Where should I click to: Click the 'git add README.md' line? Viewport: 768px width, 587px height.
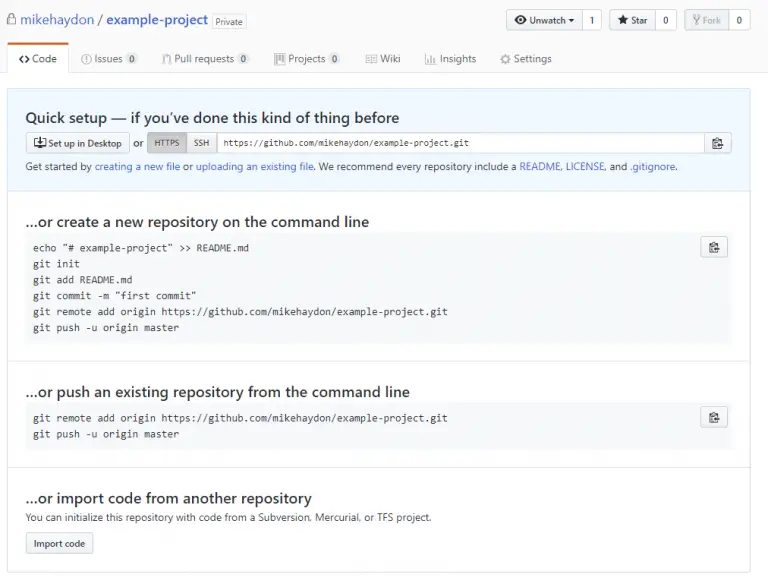[82, 280]
